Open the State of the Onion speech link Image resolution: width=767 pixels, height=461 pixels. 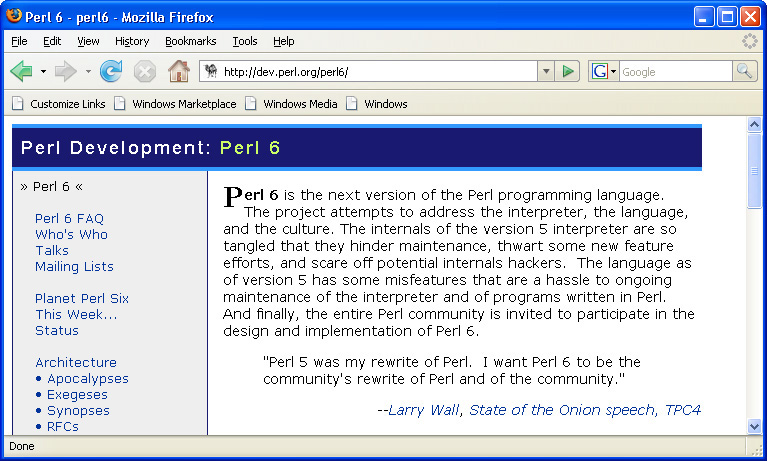coord(563,410)
